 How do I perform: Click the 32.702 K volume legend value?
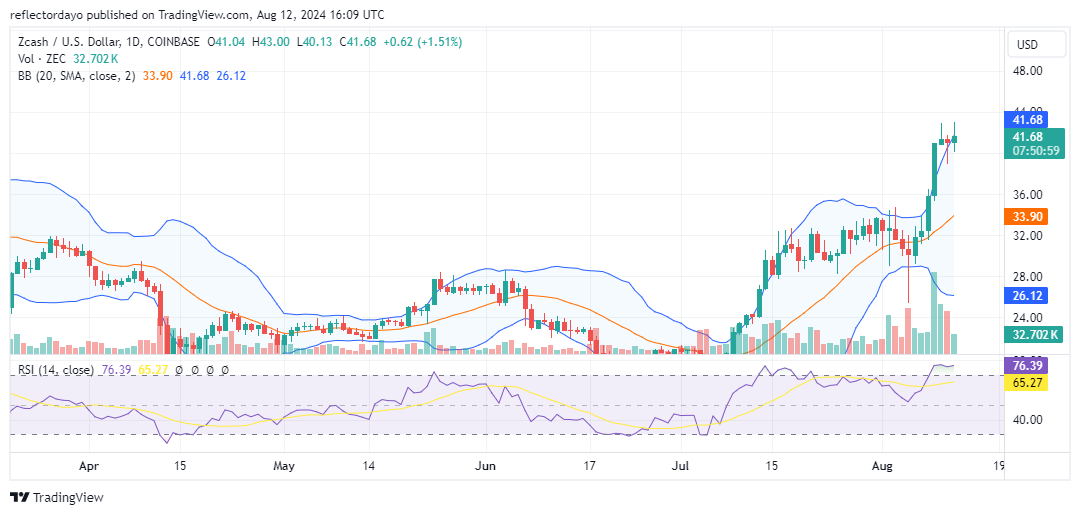96,59
